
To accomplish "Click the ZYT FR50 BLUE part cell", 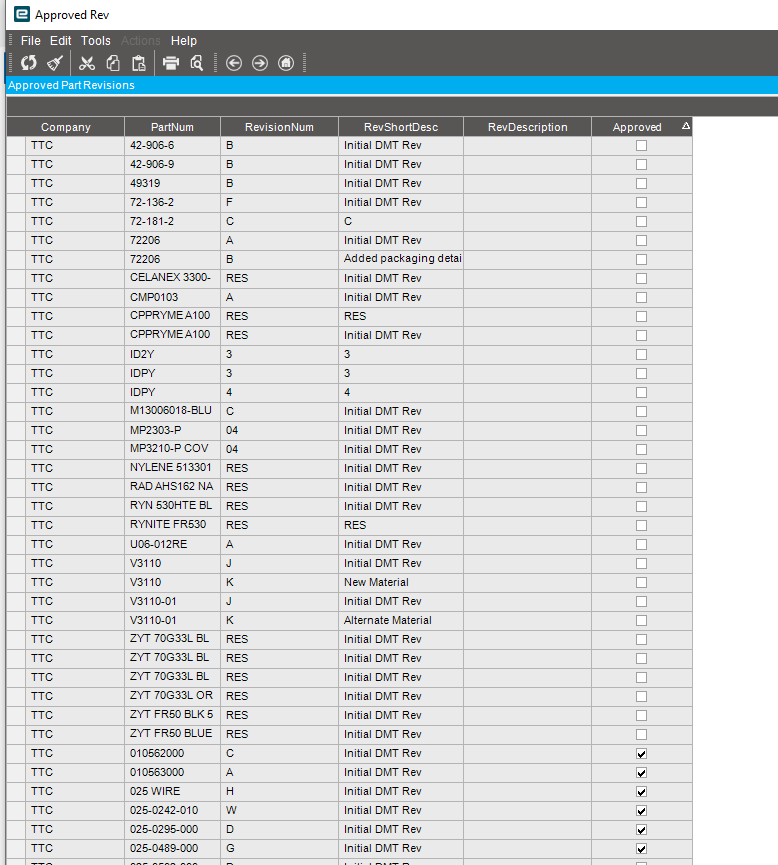I will click(172, 734).
